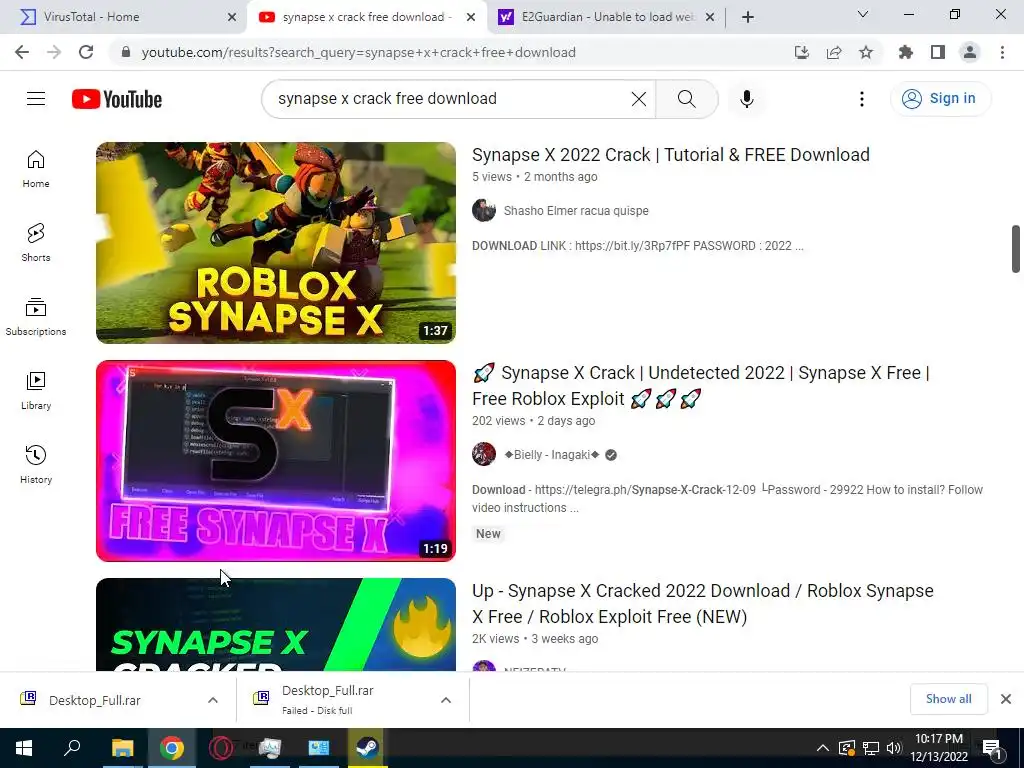Open Chrome's three-dot menu
Image resolution: width=1024 pixels, height=768 pixels.
pos(1002,52)
